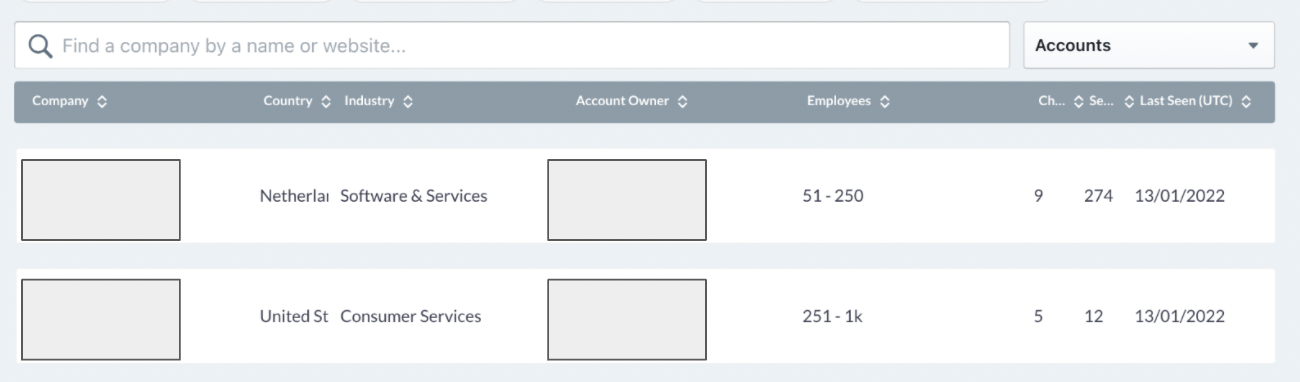This screenshot has width=1300, height=382.
Task: Open the United States row company box
Action: (x=101, y=319)
